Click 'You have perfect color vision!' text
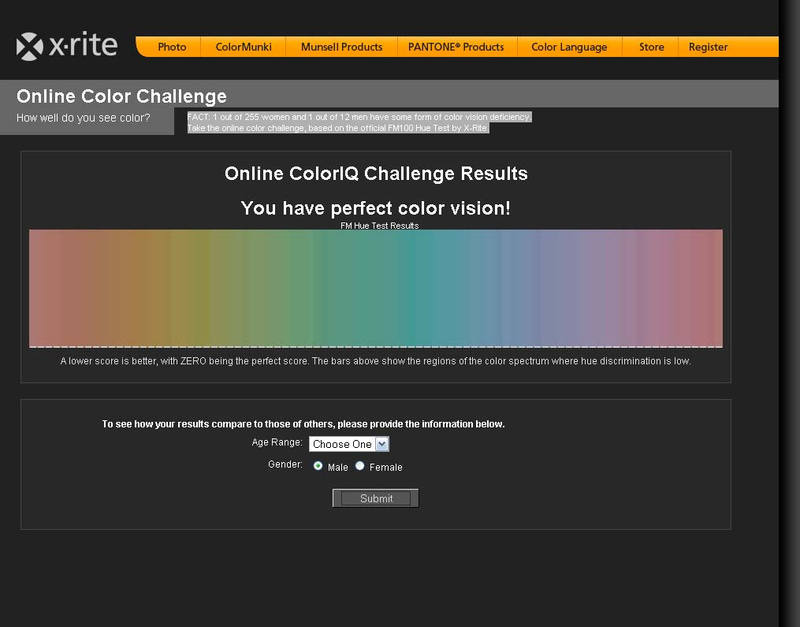 click(376, 208)
